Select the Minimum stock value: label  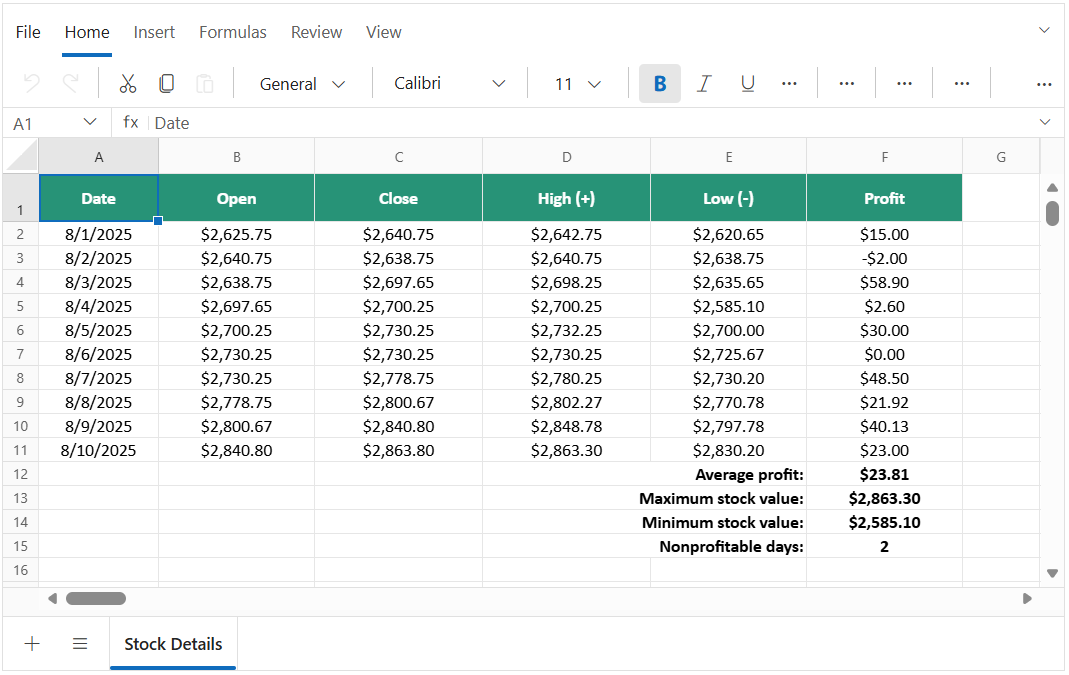click(x=723, y=522)
